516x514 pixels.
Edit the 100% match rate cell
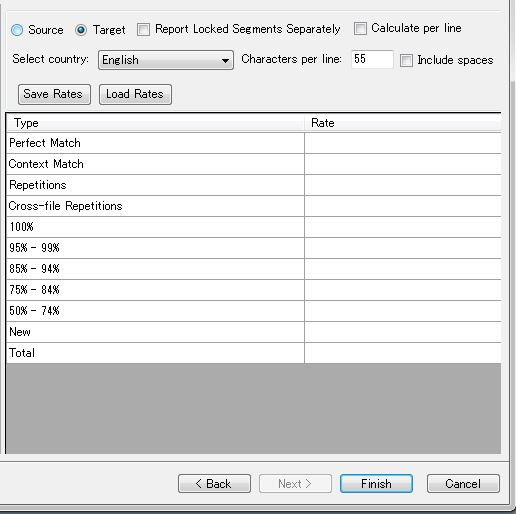coord(403,227)
